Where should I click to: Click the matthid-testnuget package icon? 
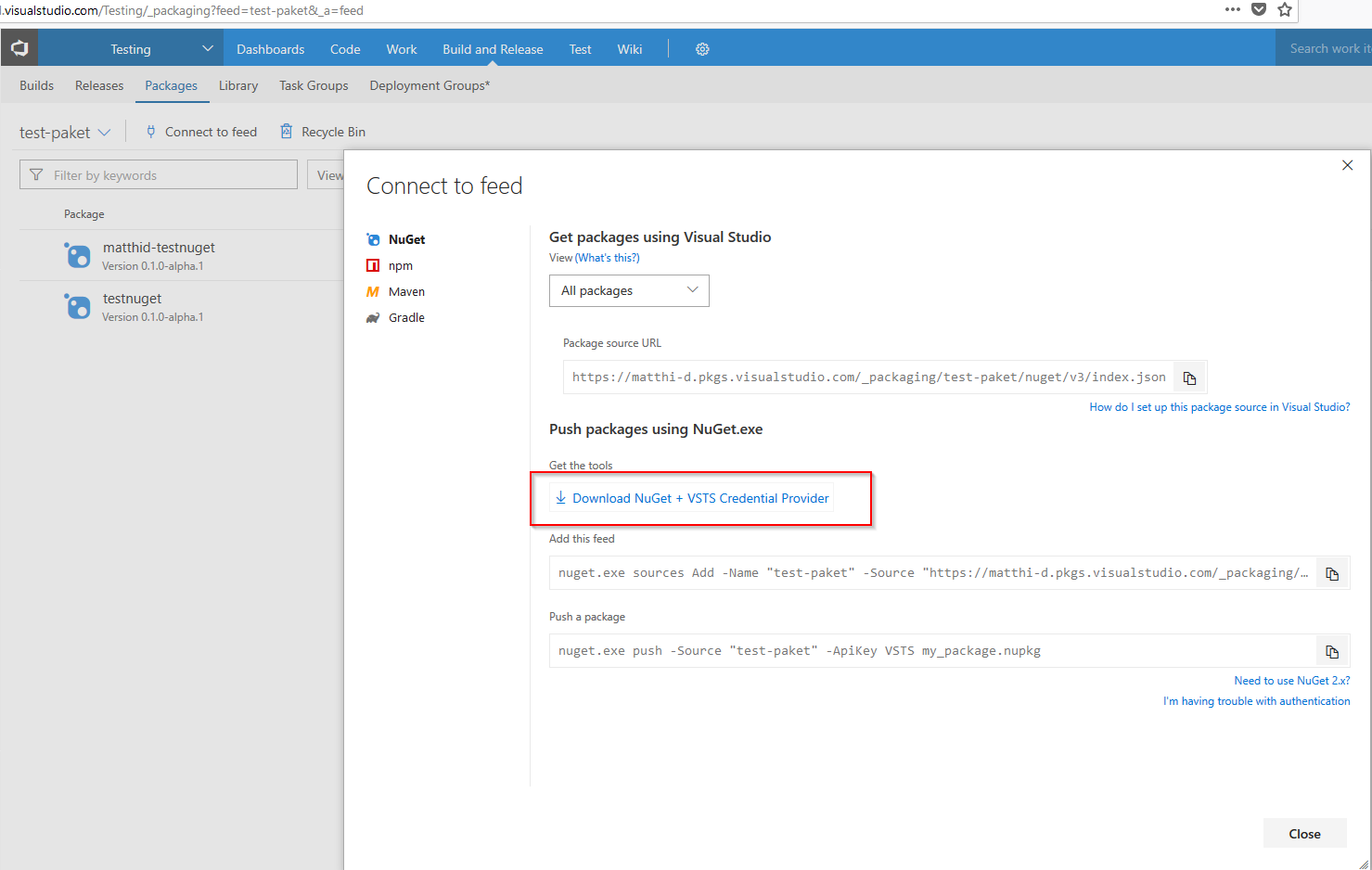pos(78,255)
